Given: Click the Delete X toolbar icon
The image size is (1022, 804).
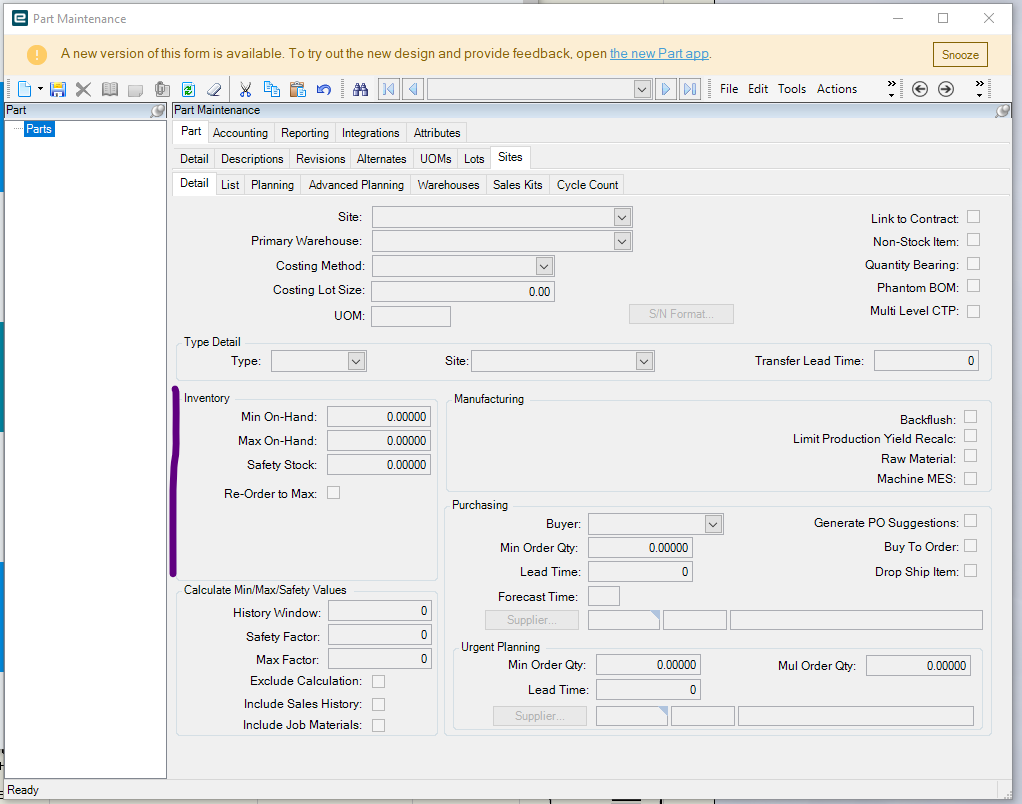Looking at the screenshot, I should (83, 89).
